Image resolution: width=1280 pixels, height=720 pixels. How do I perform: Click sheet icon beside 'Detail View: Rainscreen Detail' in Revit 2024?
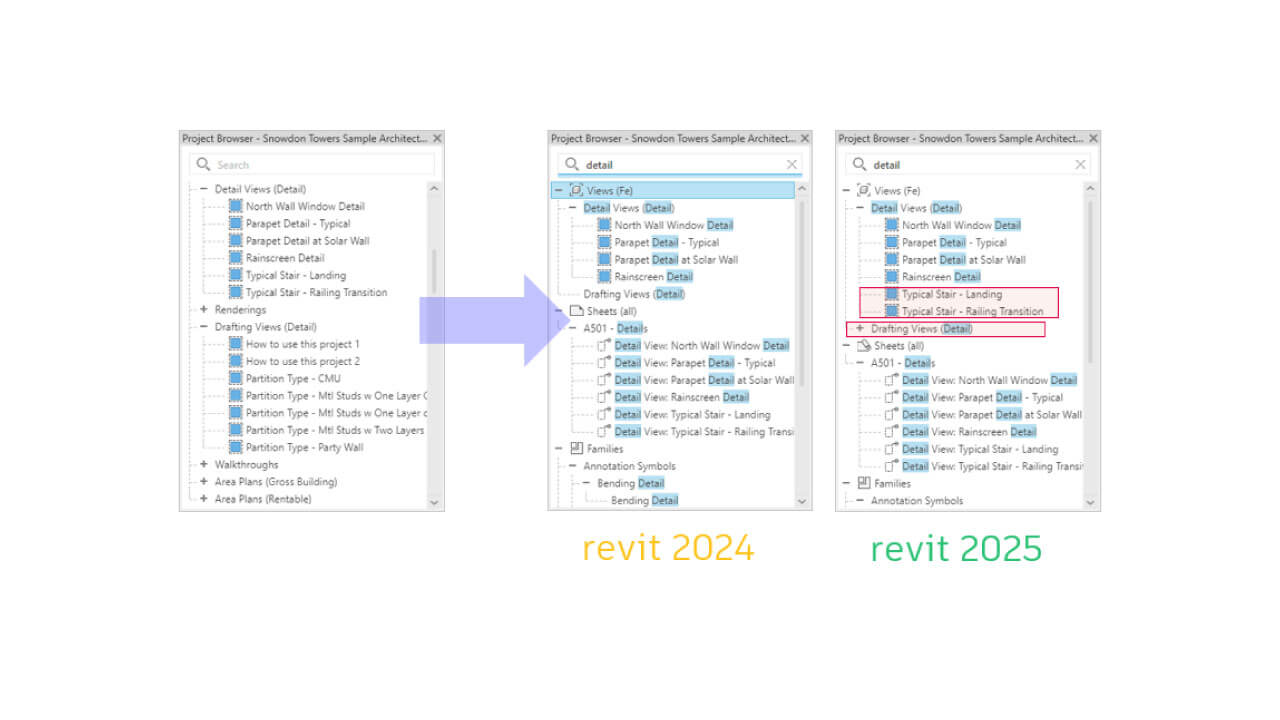(604, 397)
